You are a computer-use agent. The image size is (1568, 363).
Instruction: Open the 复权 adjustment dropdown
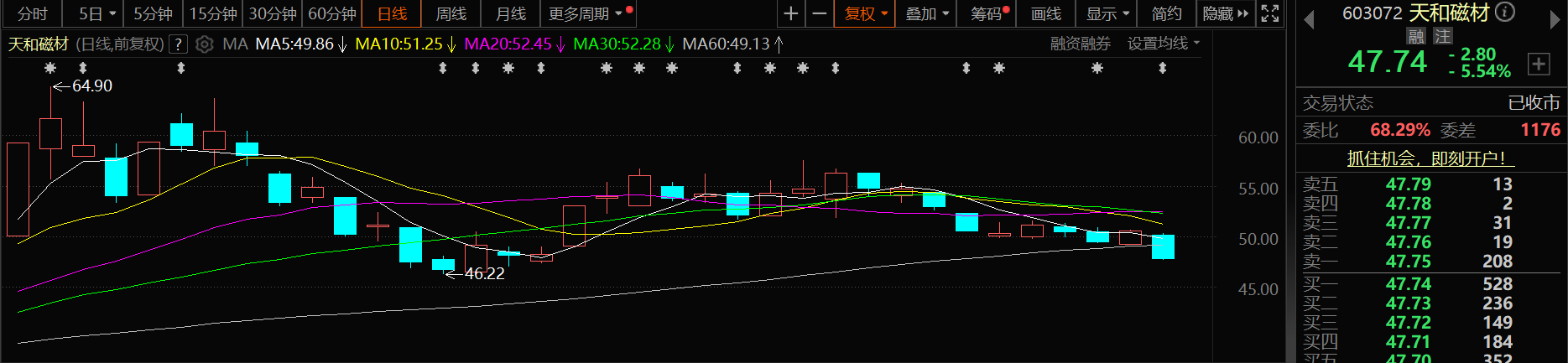865,13
